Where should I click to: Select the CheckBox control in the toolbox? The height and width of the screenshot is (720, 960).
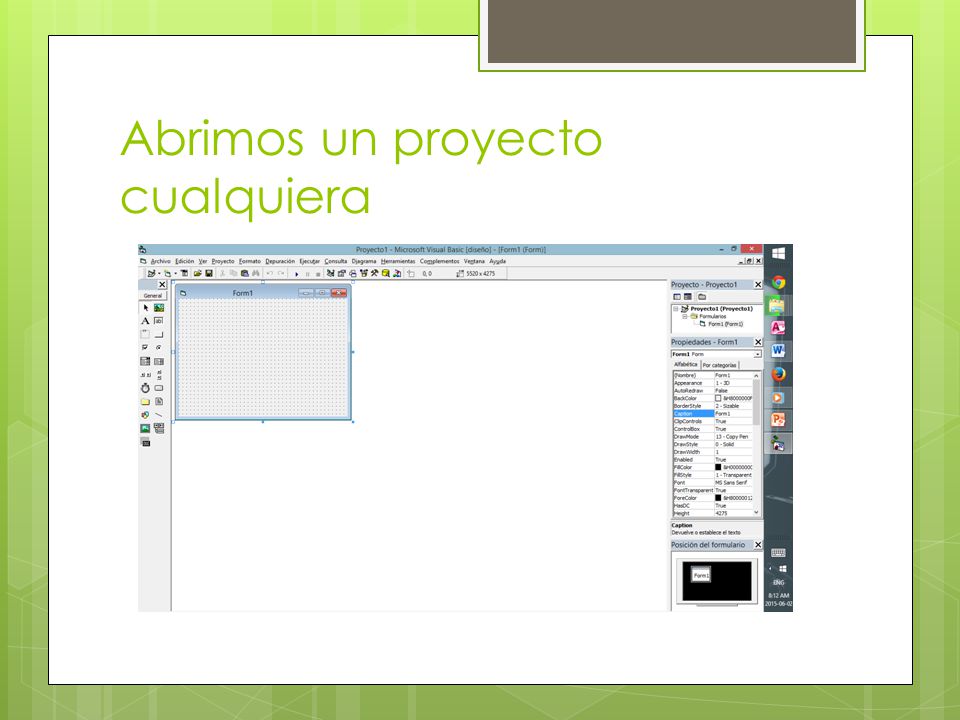146,348
